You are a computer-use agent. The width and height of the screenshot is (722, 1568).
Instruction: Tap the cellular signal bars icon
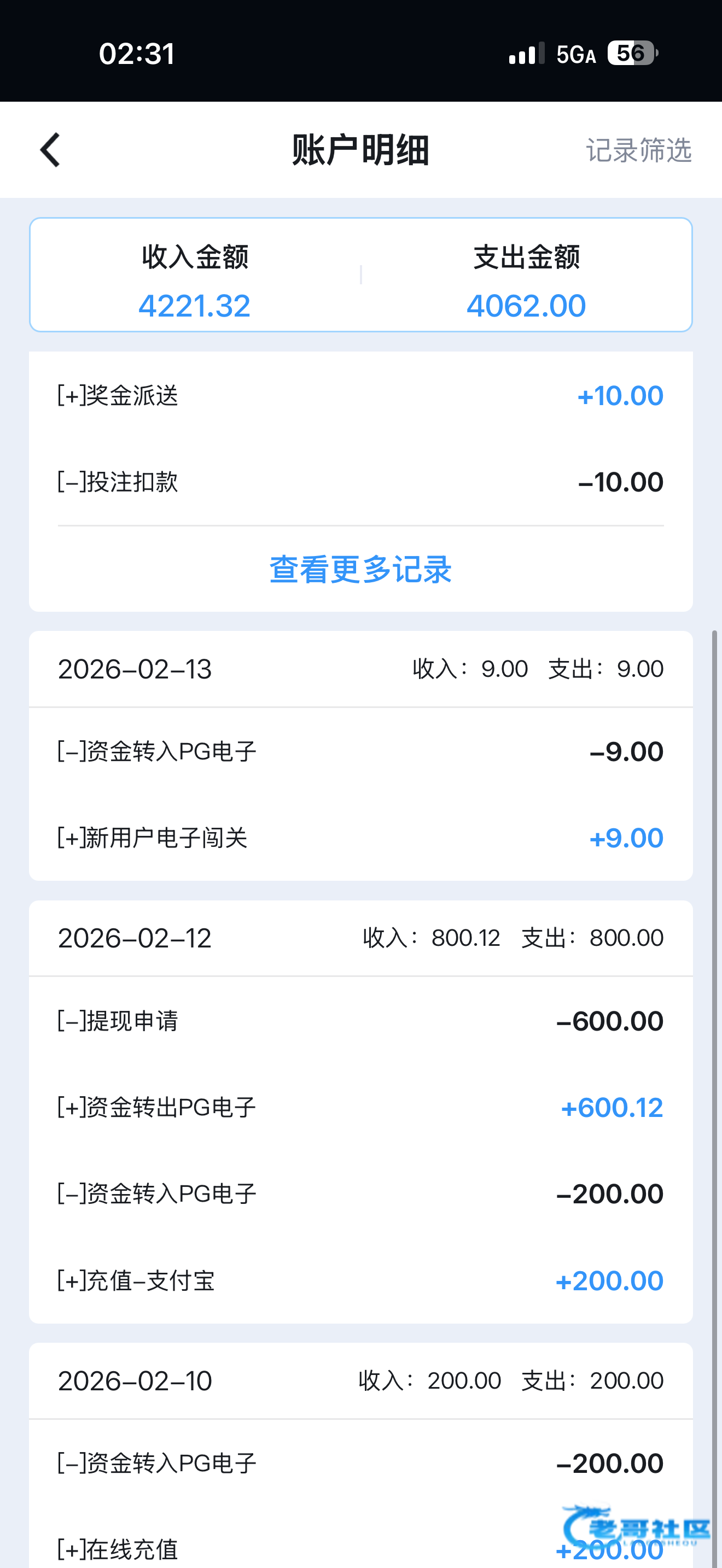point(526,54)
